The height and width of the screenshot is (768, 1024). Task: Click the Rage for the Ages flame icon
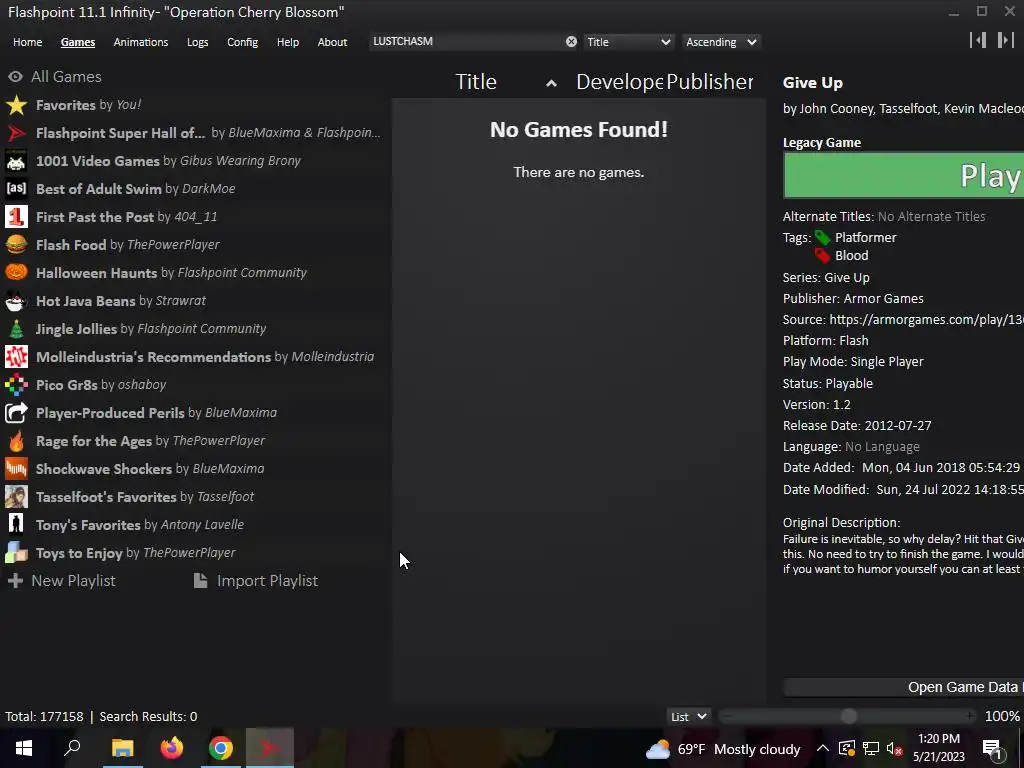click(x=16, y=441)
